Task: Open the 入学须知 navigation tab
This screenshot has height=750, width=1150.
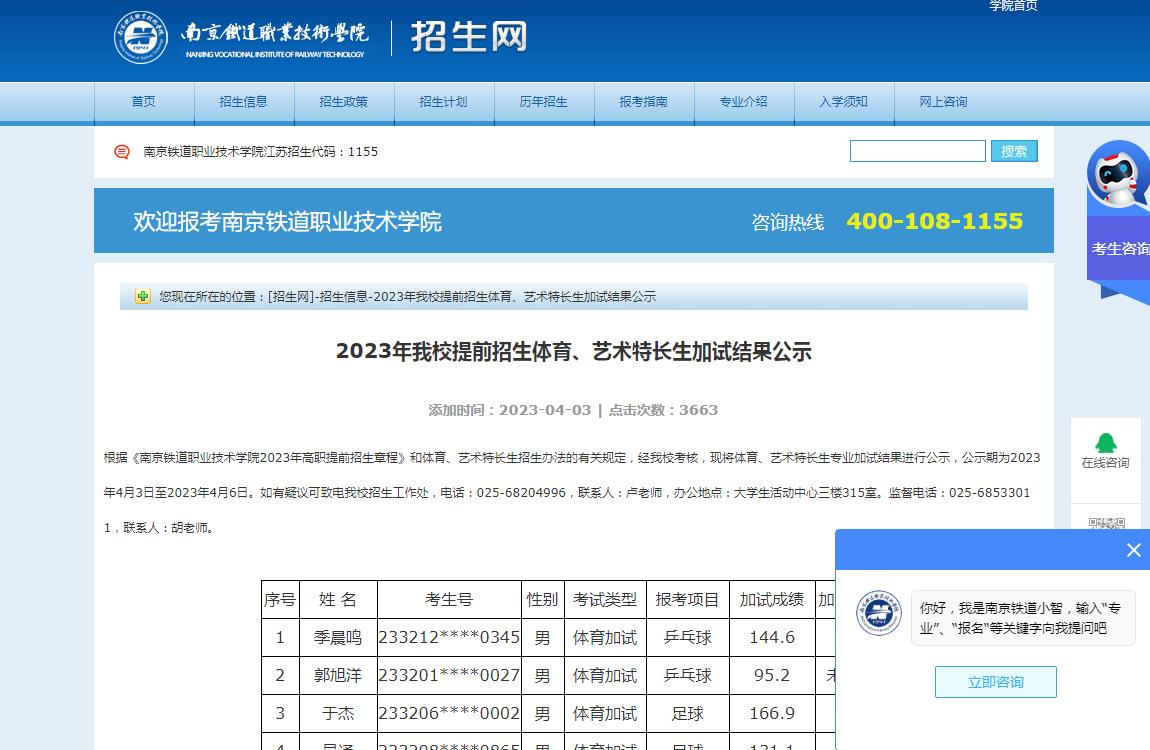Action: [x=843, y=102]
